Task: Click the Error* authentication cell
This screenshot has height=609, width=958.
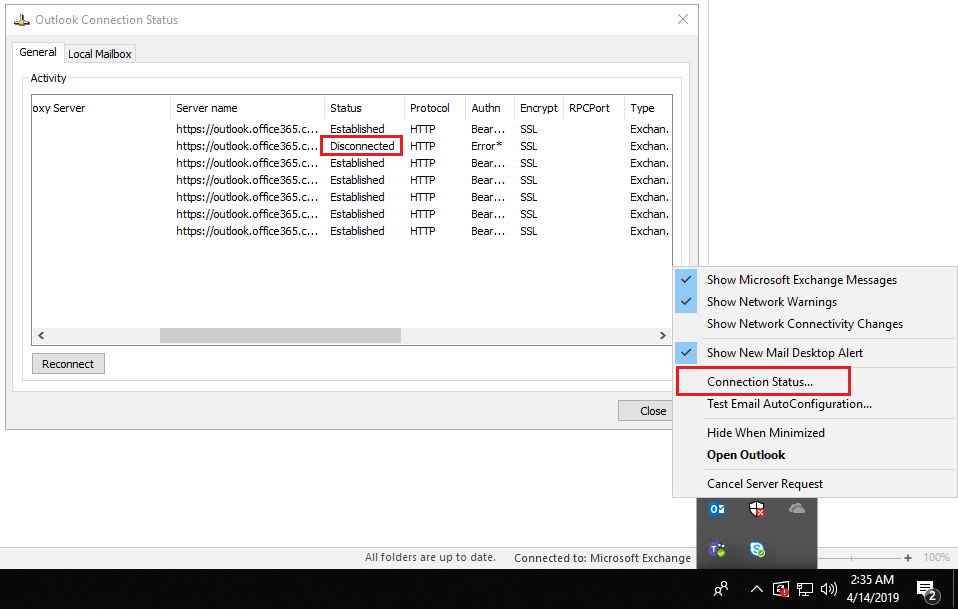Action: point(487,146)
